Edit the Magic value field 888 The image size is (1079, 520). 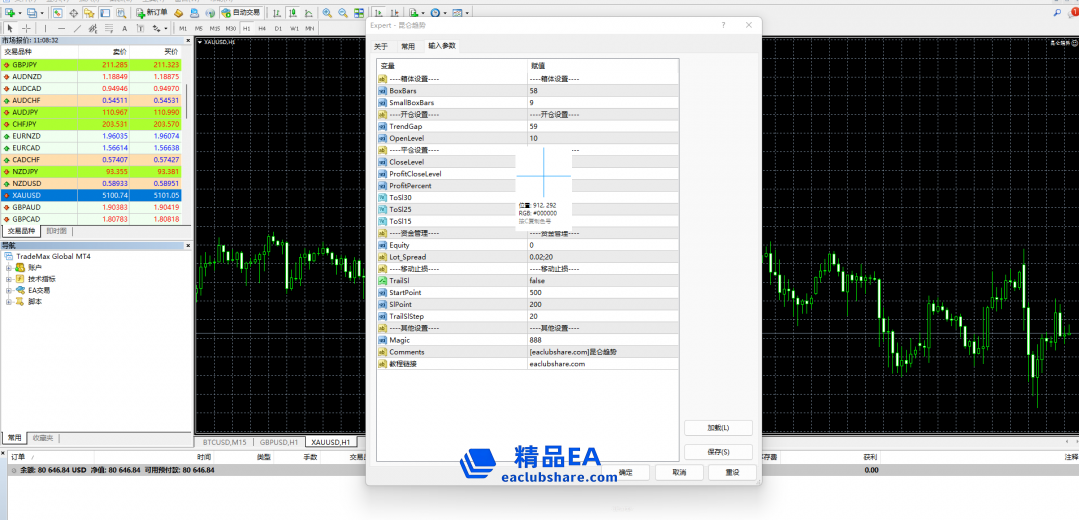(600, 340)
